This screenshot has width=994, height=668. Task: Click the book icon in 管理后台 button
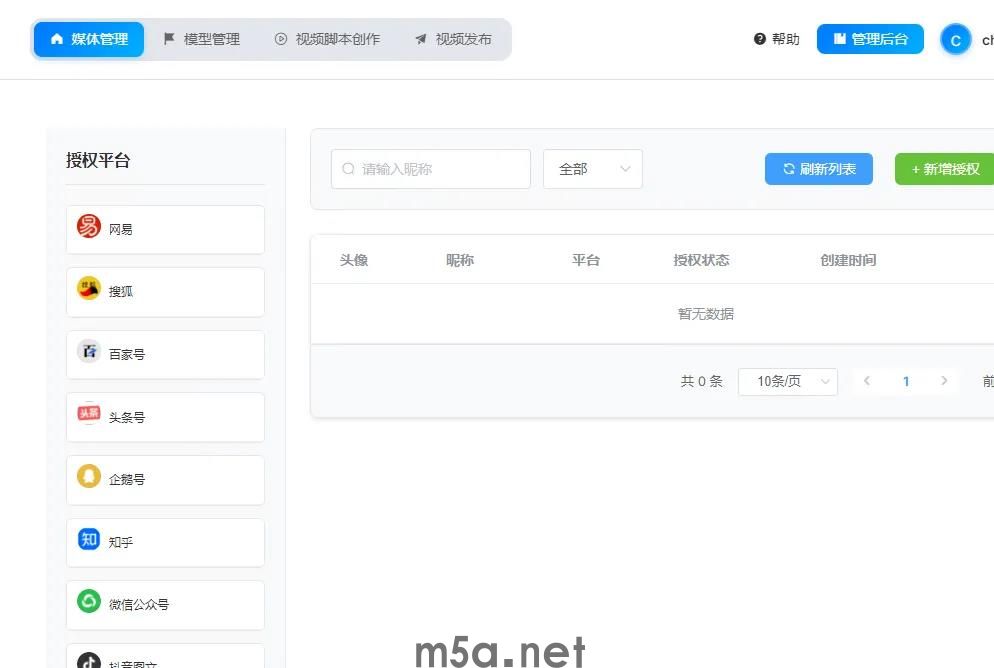coord(840,39)
